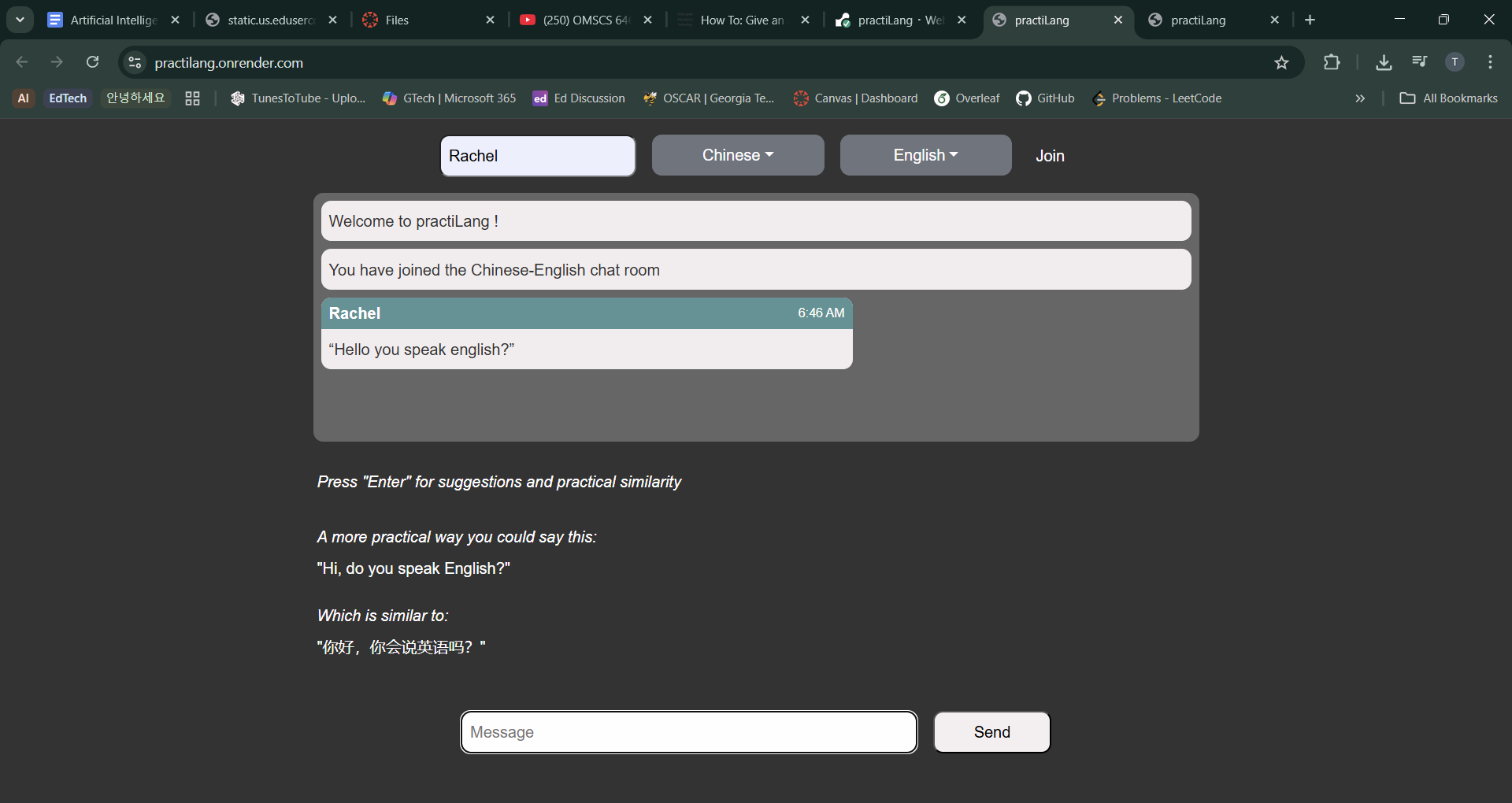This screenshot has width=1512, height=803.
Task: Click the browser reload page icon
Action: (92, 62)
